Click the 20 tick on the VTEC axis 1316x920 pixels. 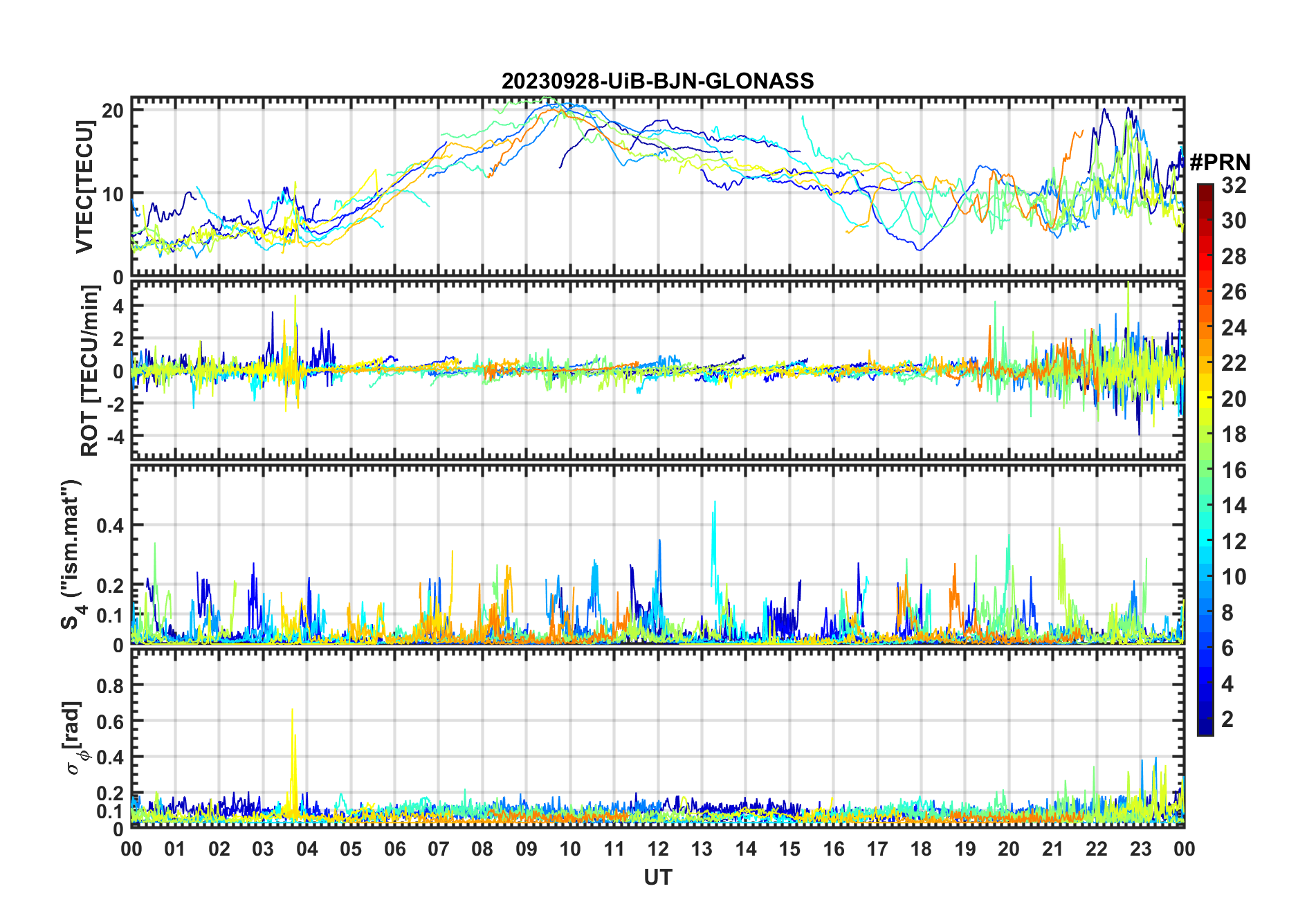pos(113,111)
